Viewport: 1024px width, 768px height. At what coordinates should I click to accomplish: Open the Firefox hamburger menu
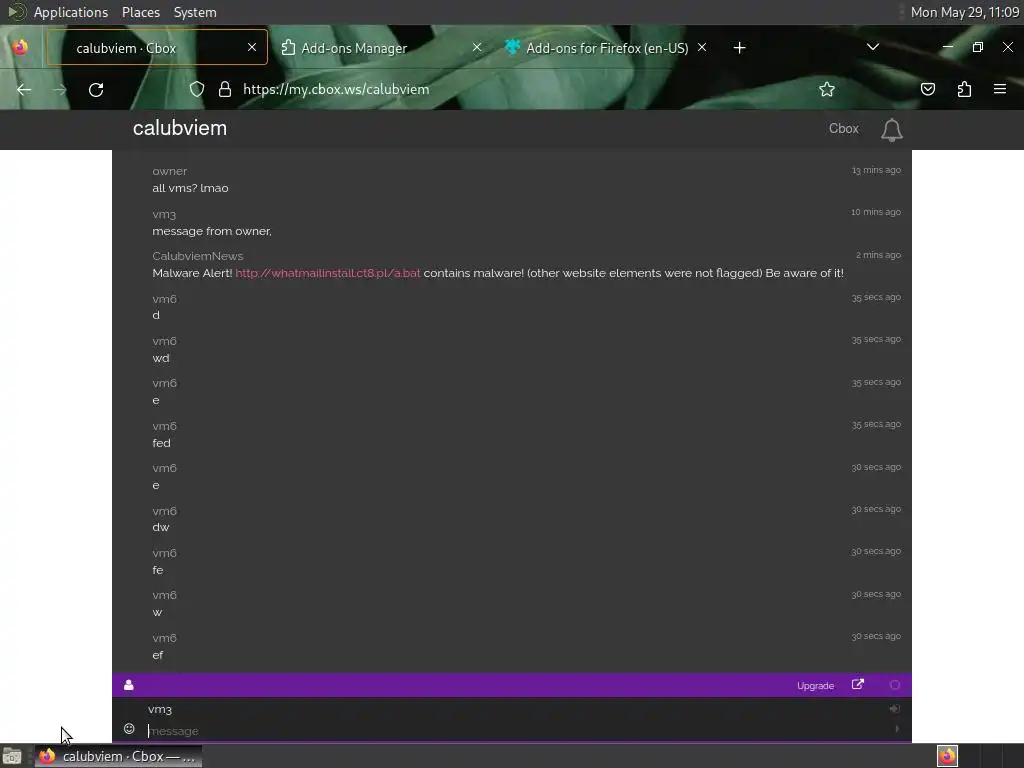[x=1000, y=89]
